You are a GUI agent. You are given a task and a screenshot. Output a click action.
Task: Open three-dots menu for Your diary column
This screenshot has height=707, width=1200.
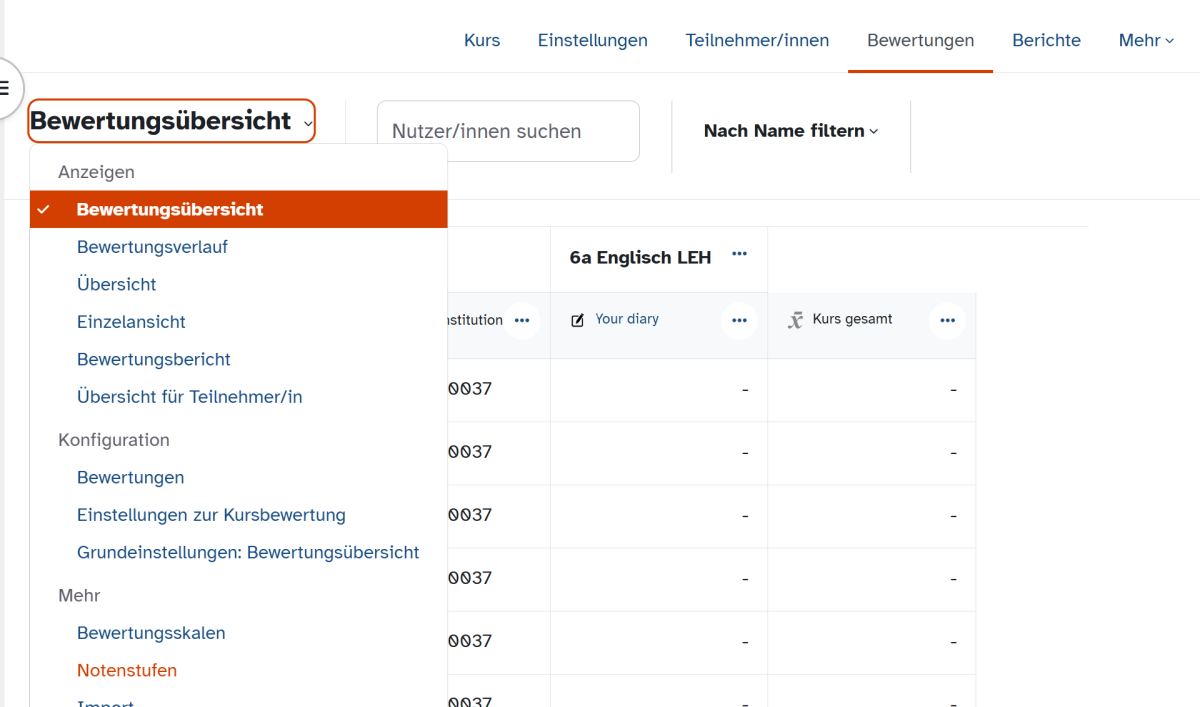pos(739,321)
